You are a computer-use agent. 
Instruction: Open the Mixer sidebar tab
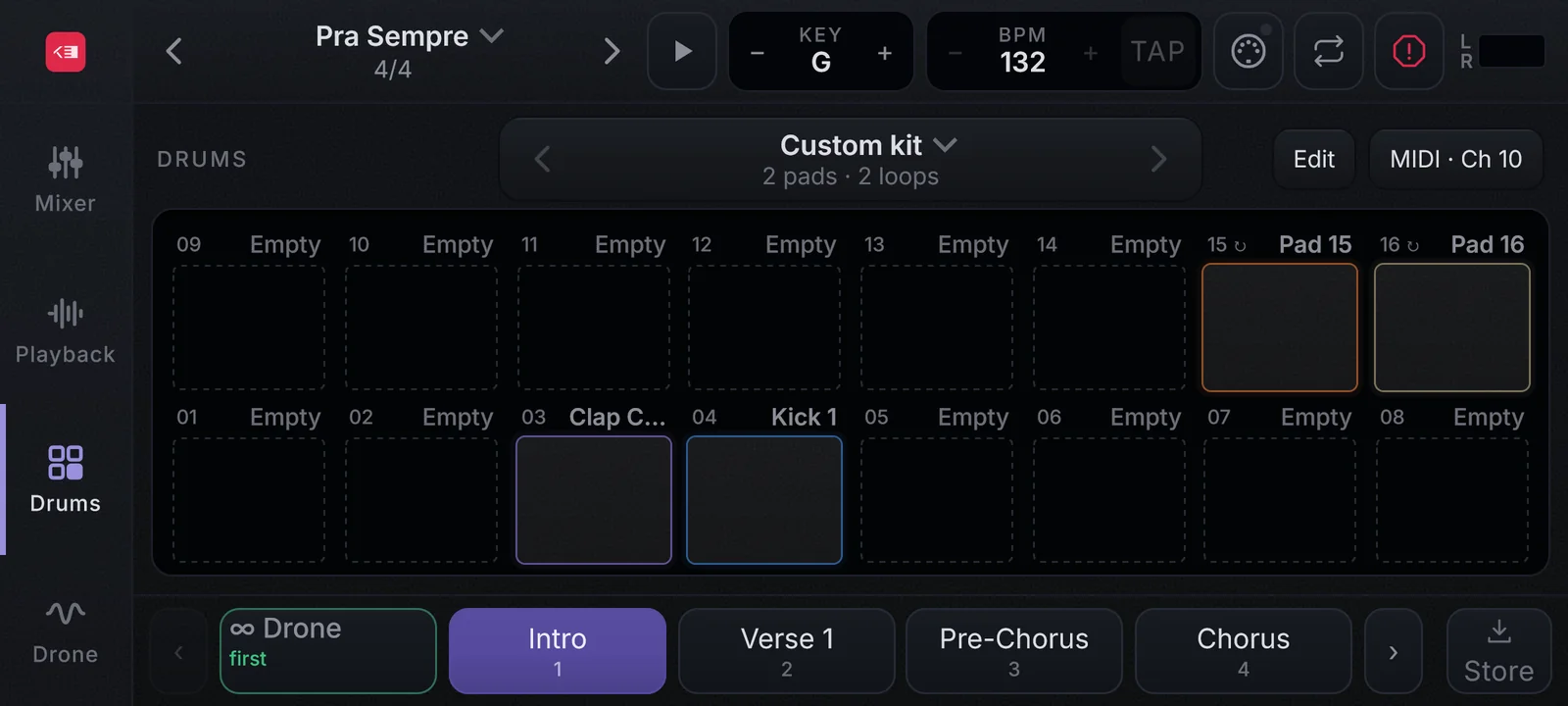(66, 179)
